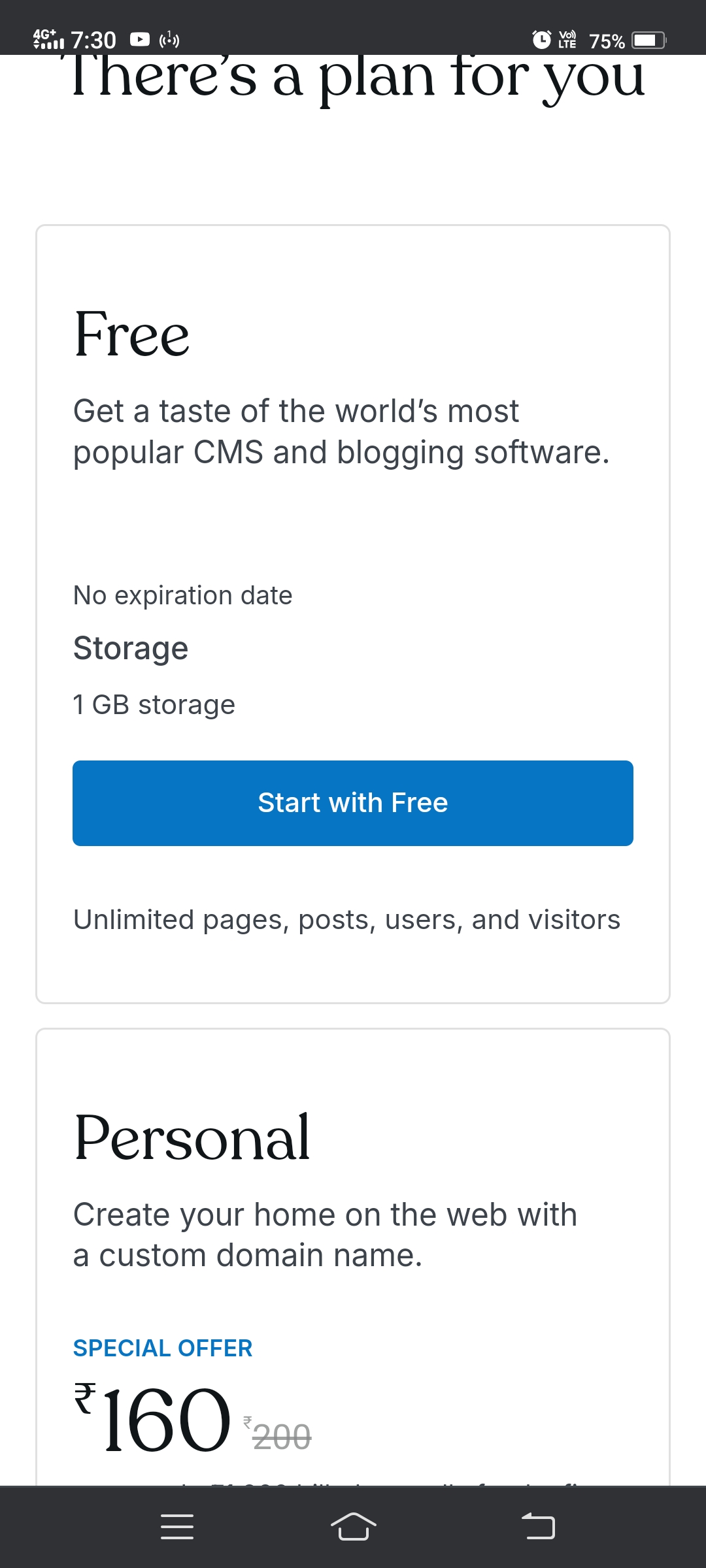Tap the alarm clock status icon

pos(541,40)
